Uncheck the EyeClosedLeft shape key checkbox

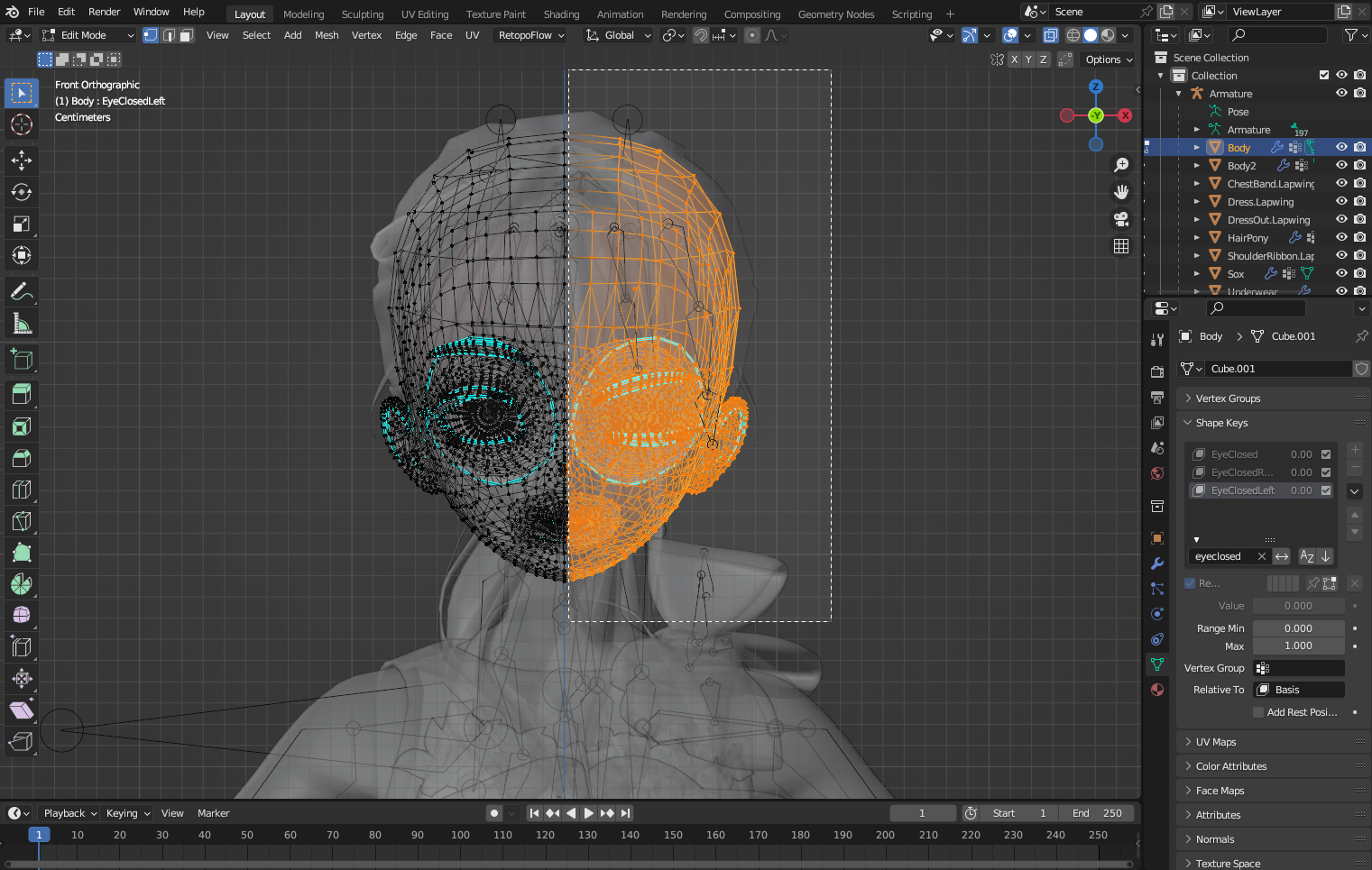tap(1326, 490)
